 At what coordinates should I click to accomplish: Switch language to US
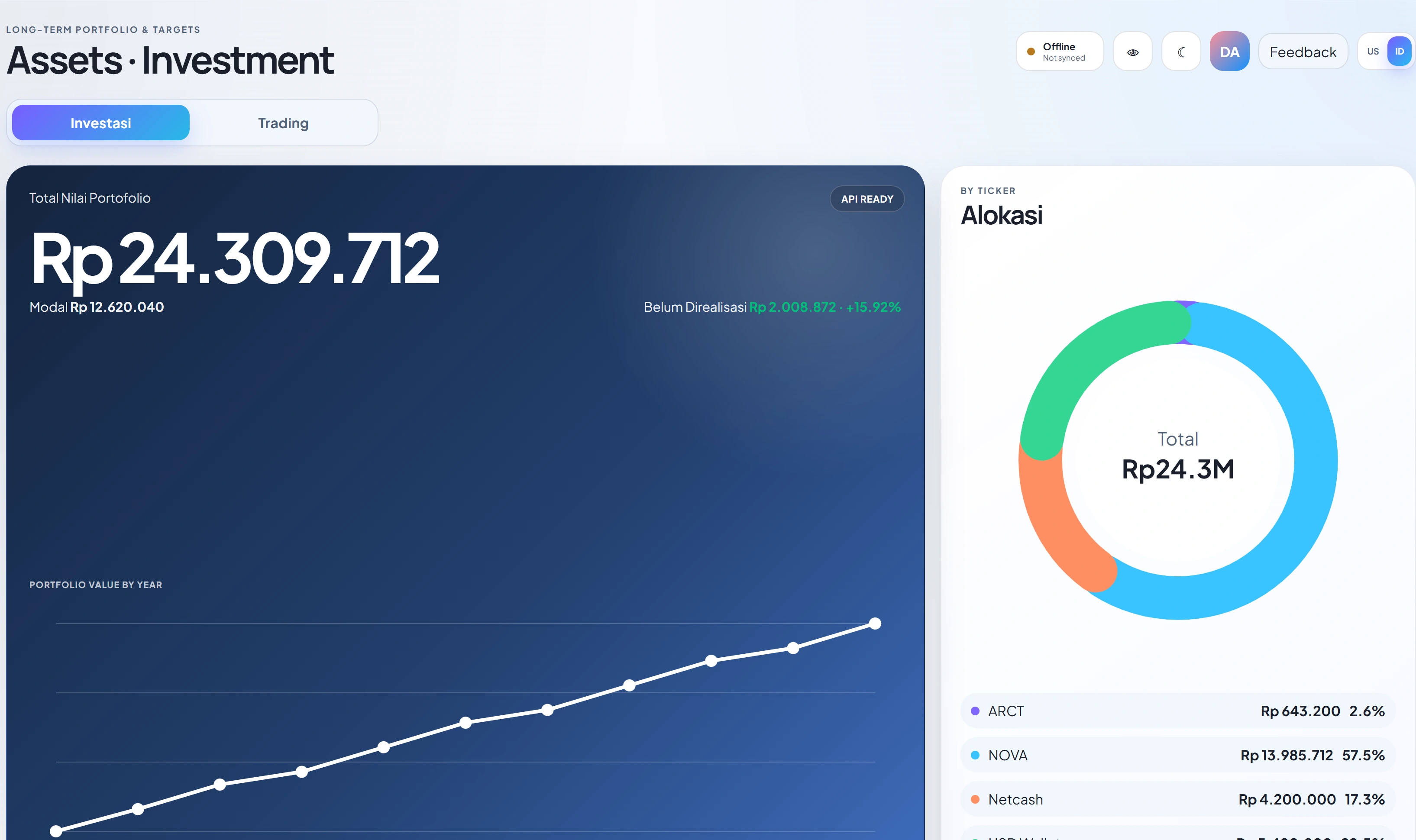1372,52
